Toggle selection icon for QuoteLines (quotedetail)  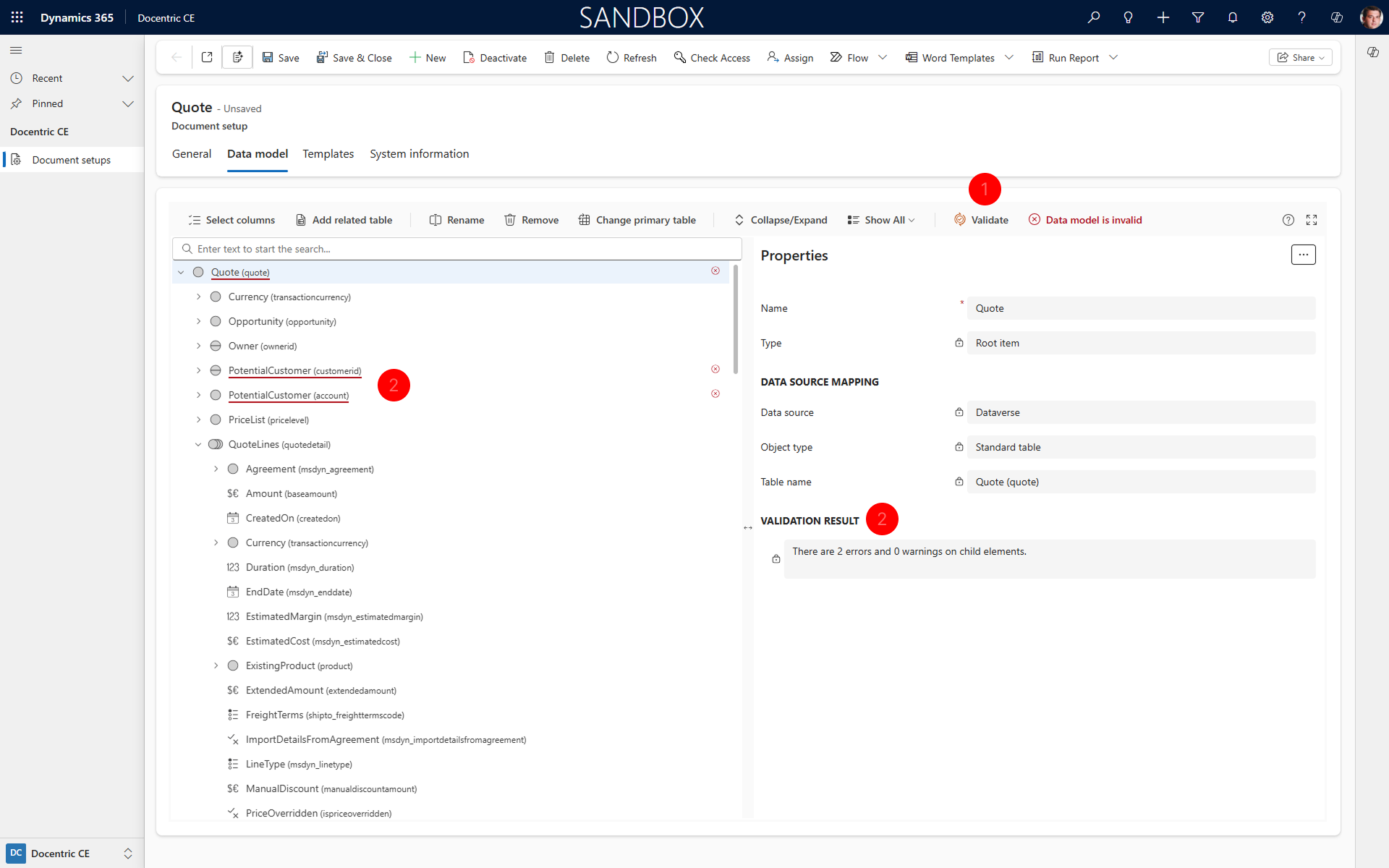(x=216, y=444)
